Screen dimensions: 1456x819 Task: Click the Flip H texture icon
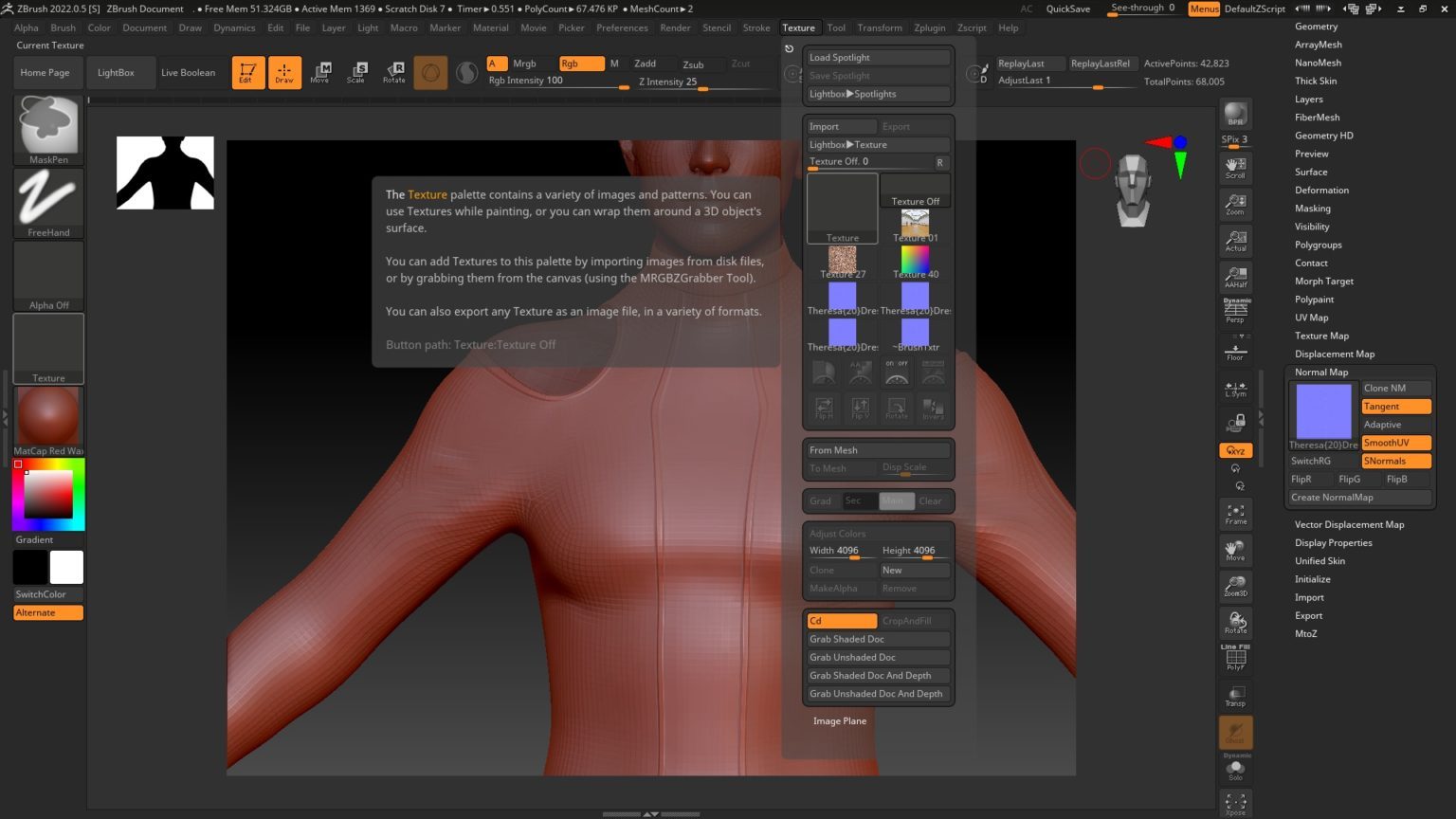click(x=824, y=409)
